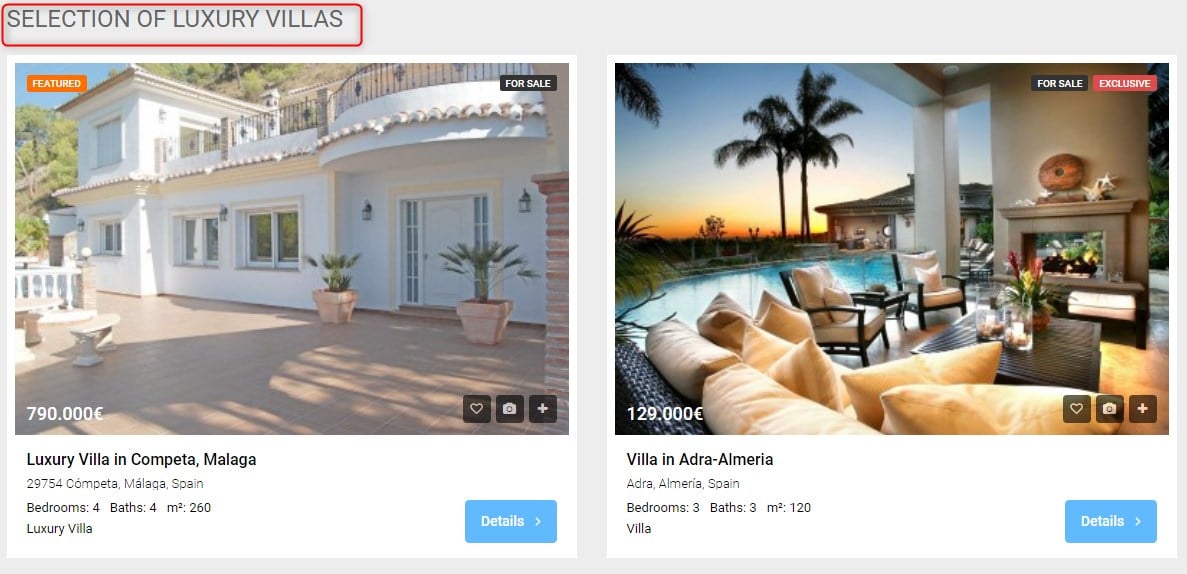Open camera gallery for Adra-Almeria villa

[1110, 409]
